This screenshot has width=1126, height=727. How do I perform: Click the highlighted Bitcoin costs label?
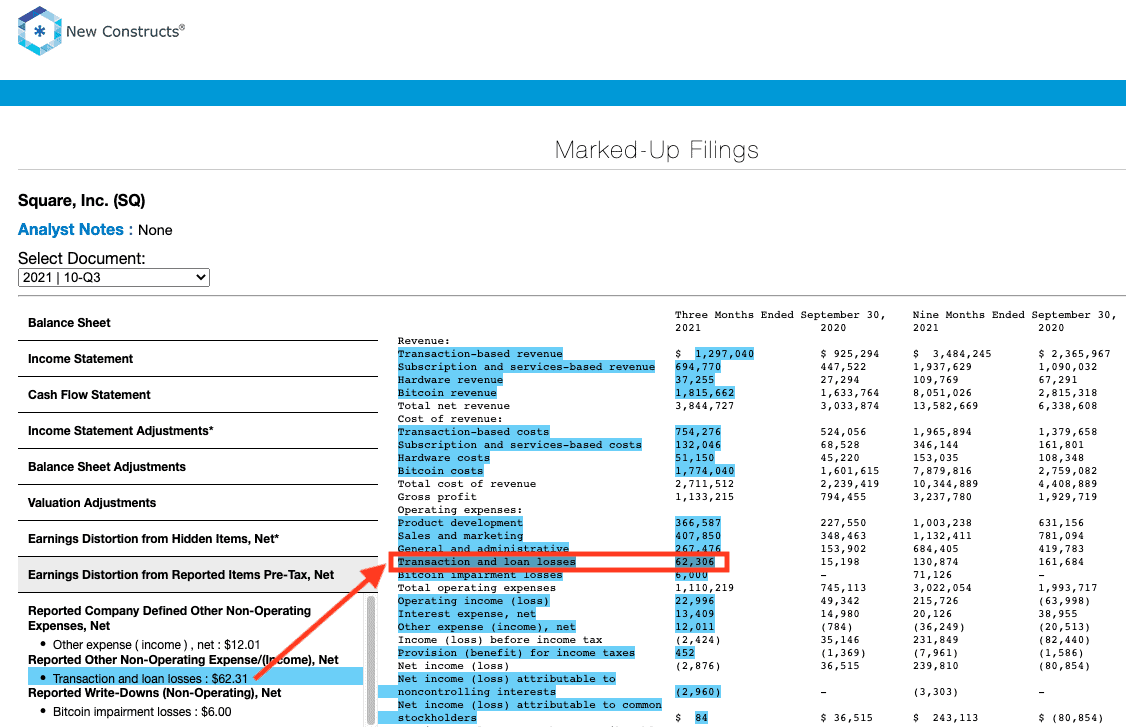click(x=440, y=471)
